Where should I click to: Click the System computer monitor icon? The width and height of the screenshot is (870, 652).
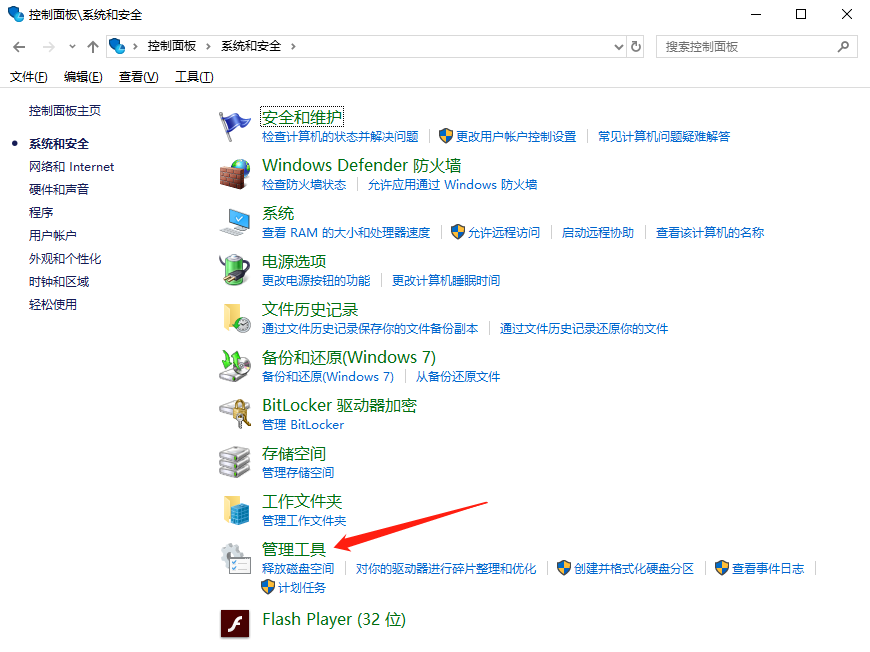(x=235, y=222)
